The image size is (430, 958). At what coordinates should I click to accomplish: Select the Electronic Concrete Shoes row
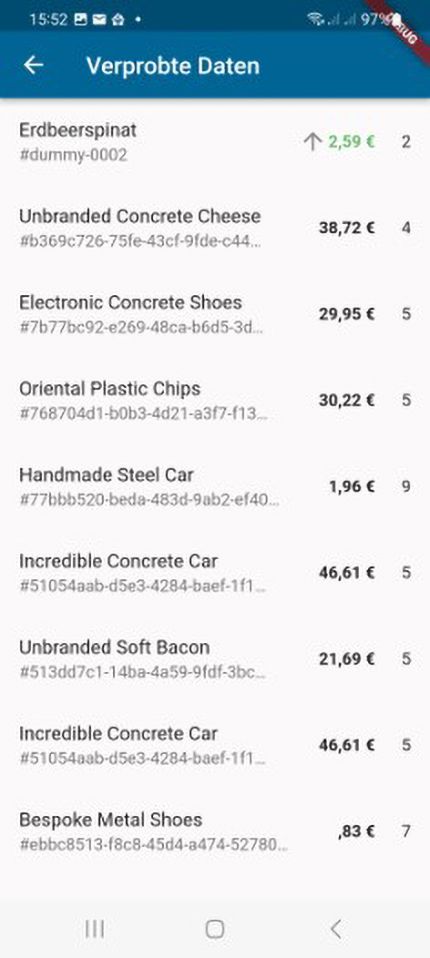point(215,314)
